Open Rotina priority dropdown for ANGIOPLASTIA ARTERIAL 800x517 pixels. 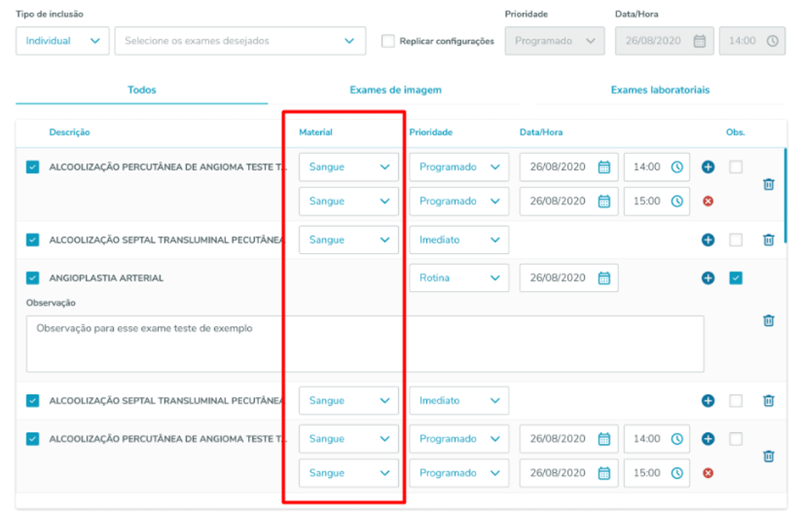(459, 278)
